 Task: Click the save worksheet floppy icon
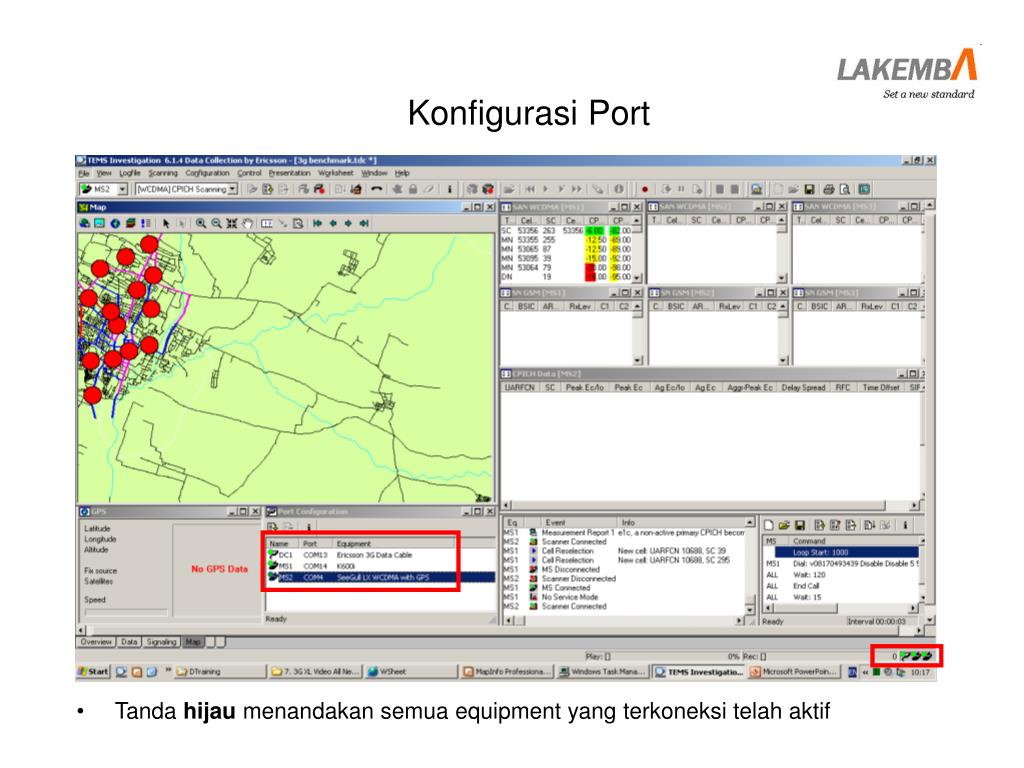pos(809,189)
